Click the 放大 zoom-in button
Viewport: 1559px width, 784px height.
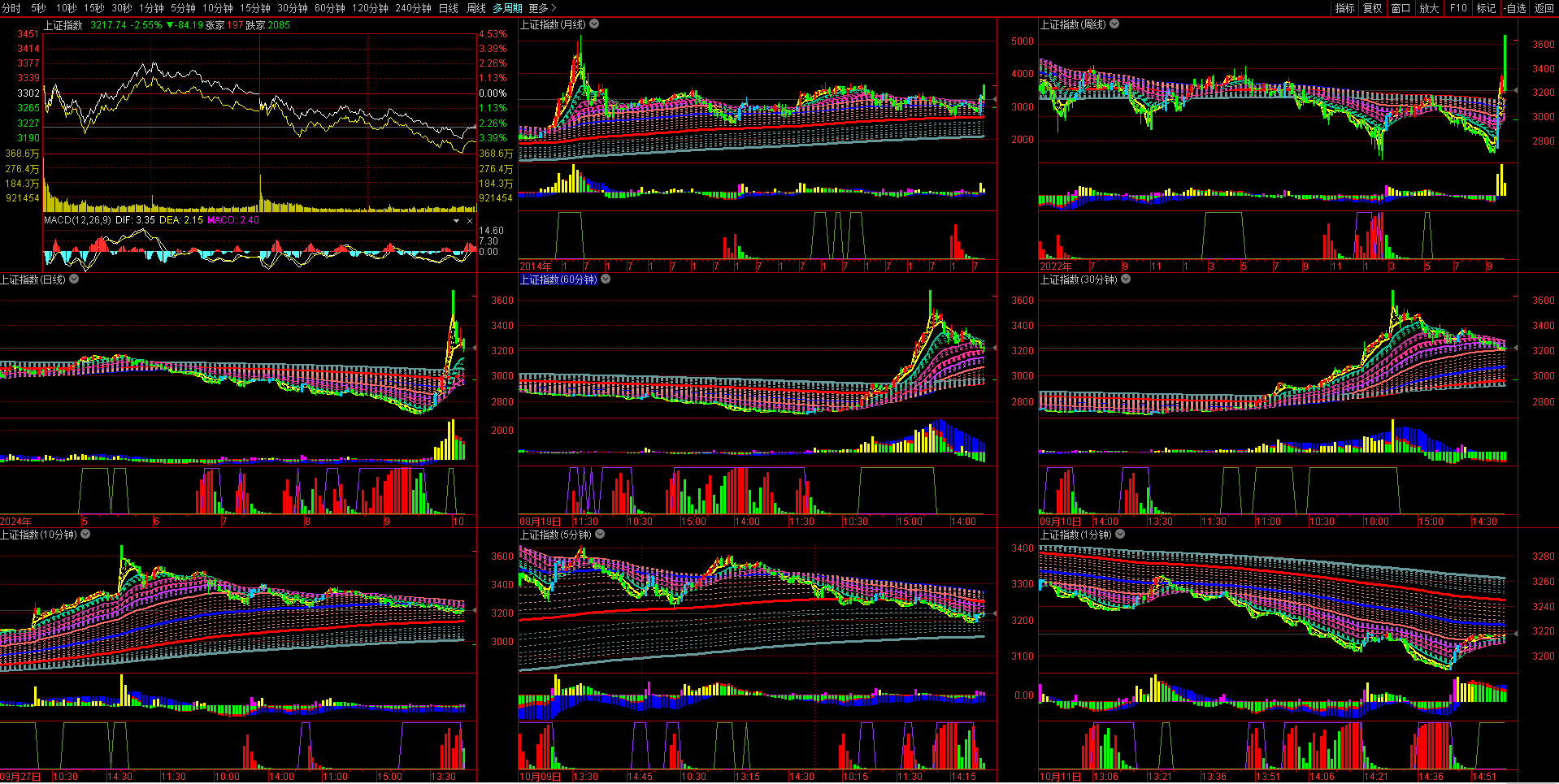tap(1429, 8)
